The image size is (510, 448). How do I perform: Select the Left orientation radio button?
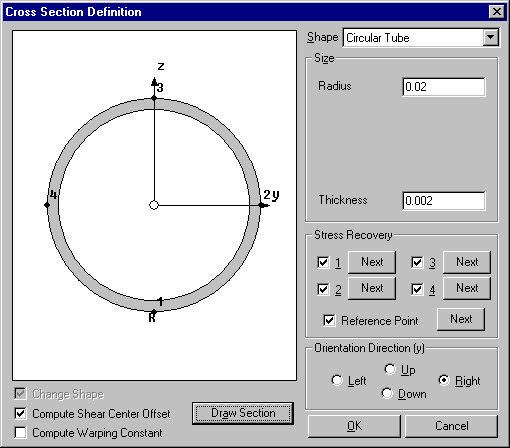click(337, 380)
